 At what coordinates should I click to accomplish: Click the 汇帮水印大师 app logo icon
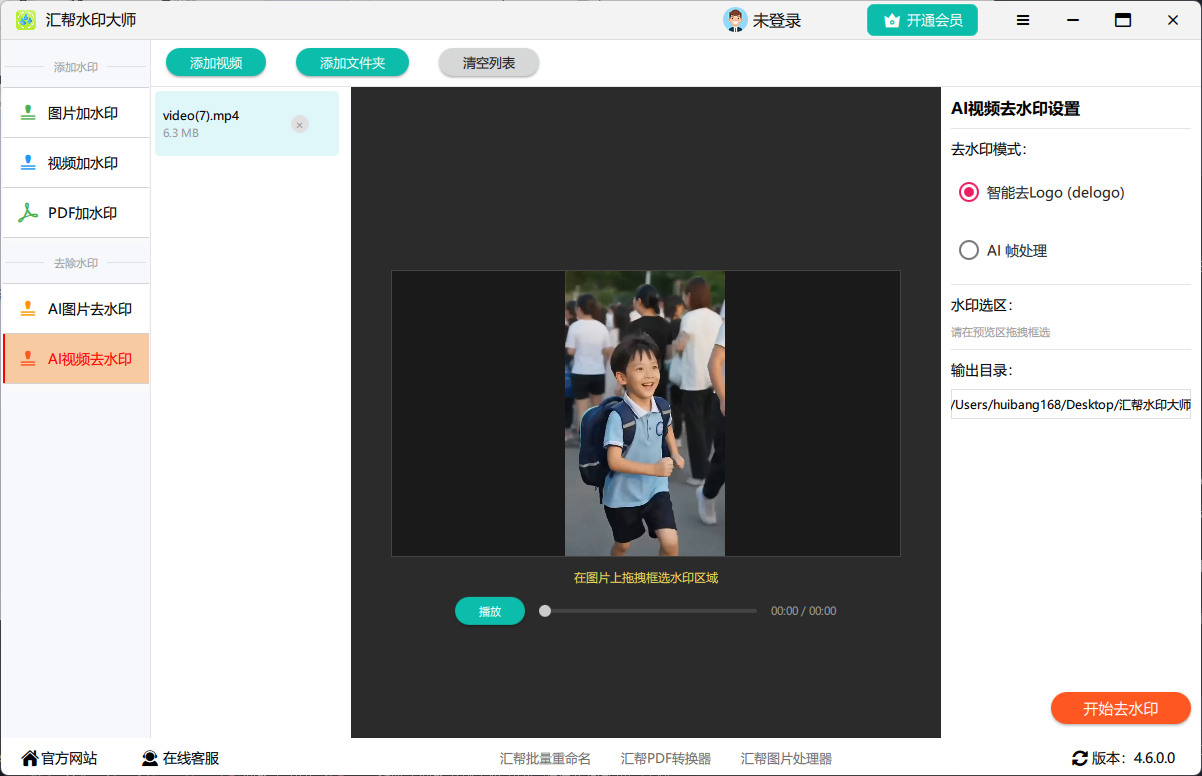pos(26,20)
